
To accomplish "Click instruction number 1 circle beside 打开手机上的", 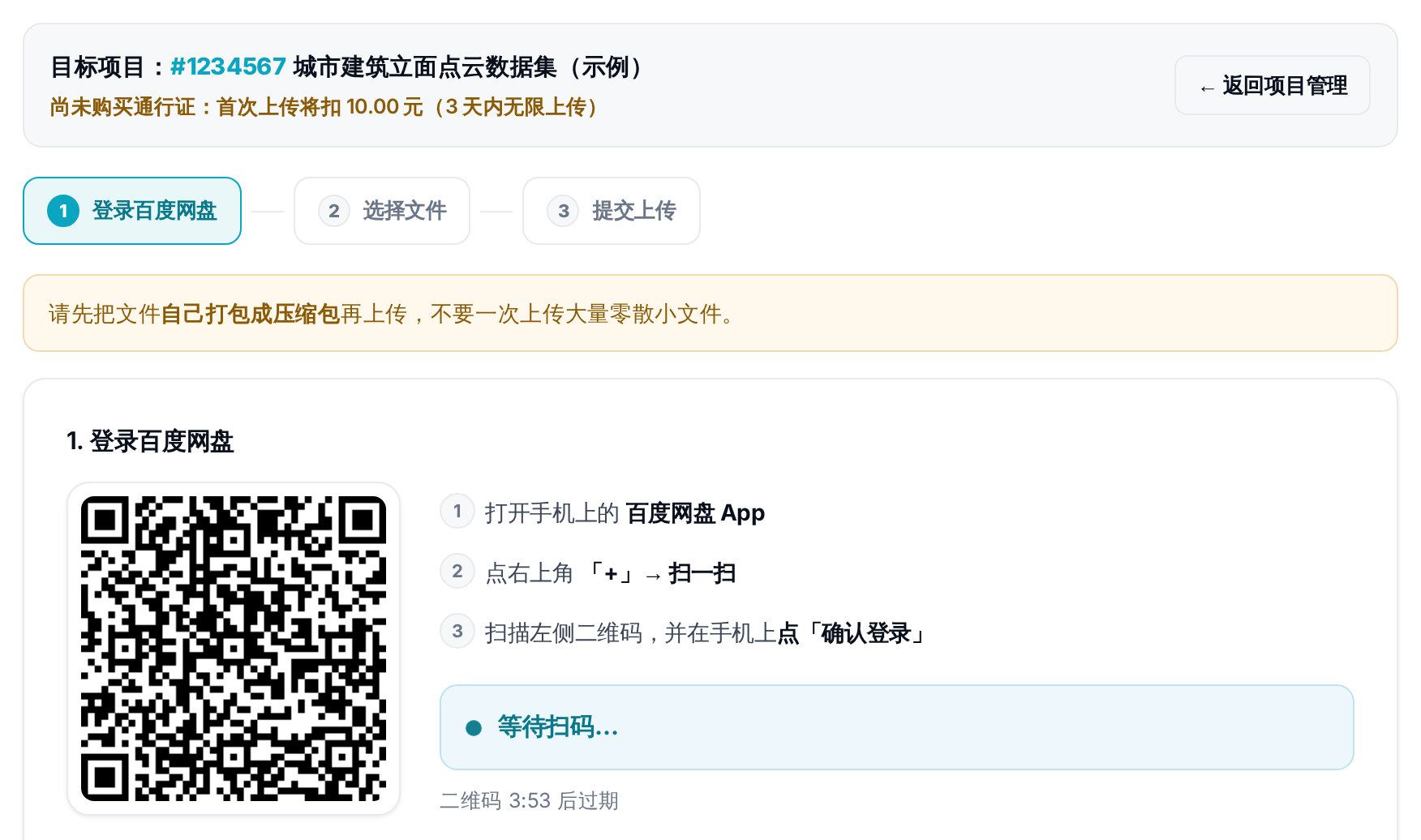I will pyautogui.click(x=457, y=512).
